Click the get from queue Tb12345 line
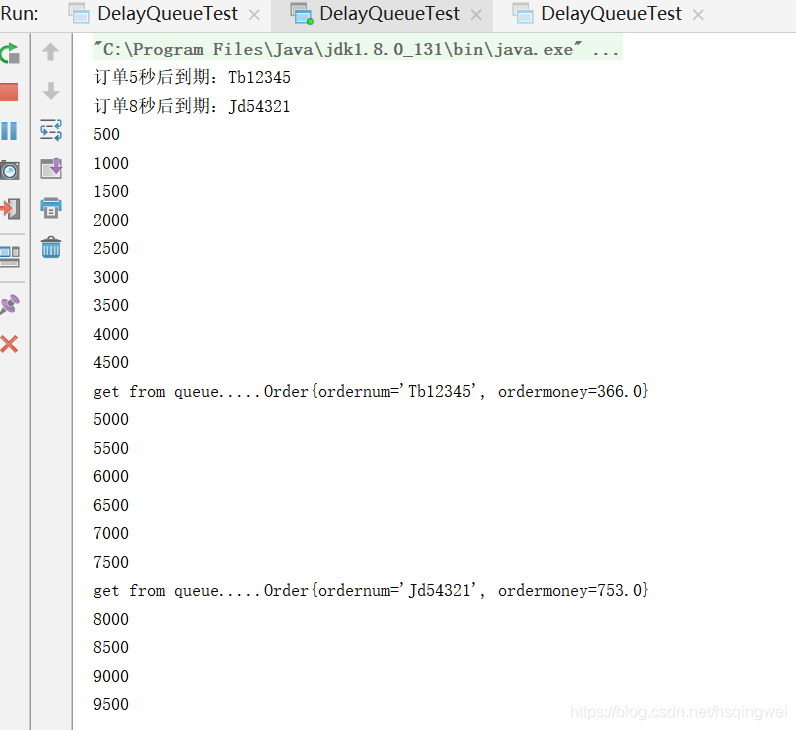 click(x=371, y=391)
